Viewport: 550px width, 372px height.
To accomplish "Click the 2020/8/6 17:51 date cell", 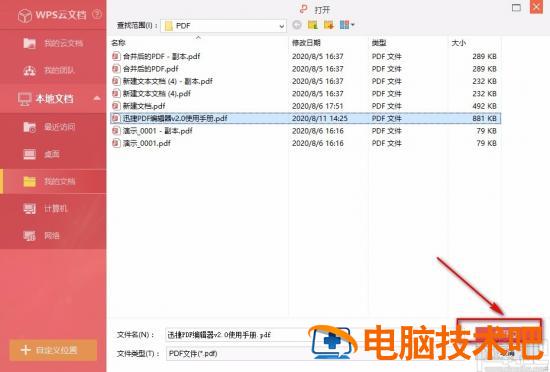I will [317, 106].
